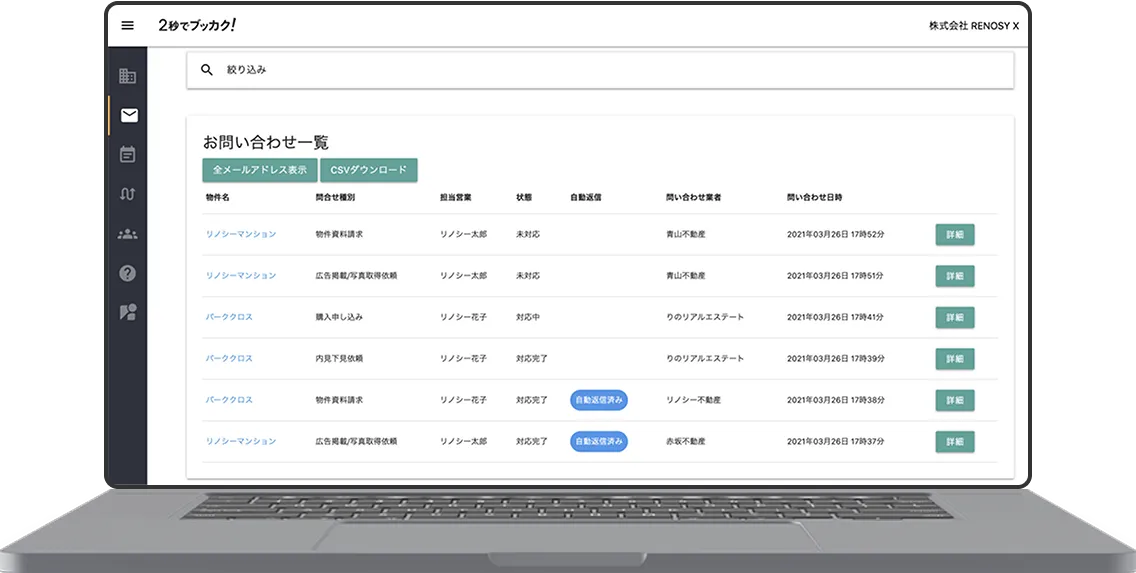Click the 問い合わせ業者 column header

pyautogui.click(x=693, y=198)
